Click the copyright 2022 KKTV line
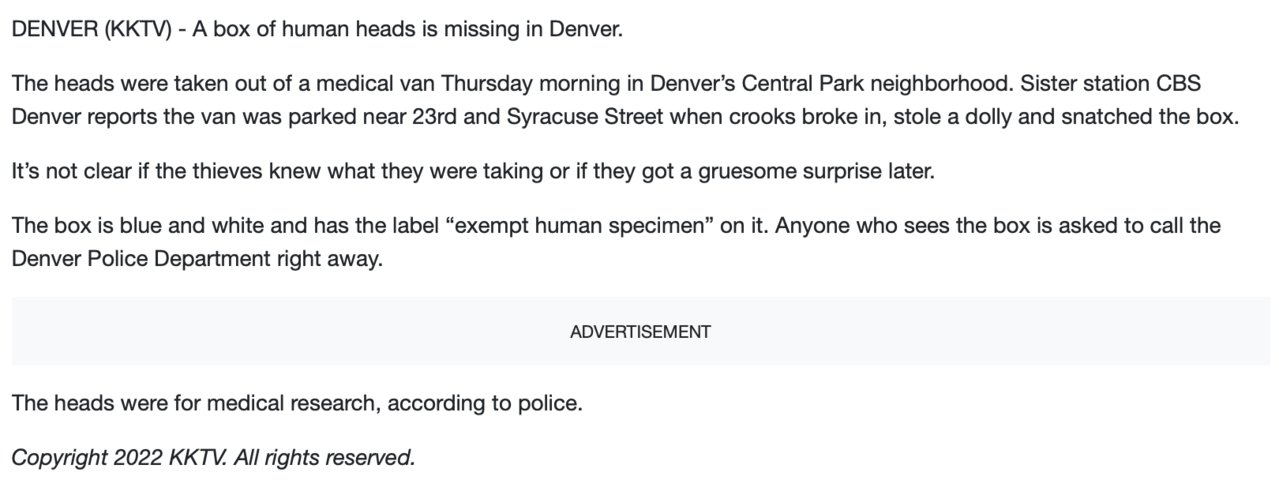The width and height of the screenshot is (1279, 491). point(212,458)
